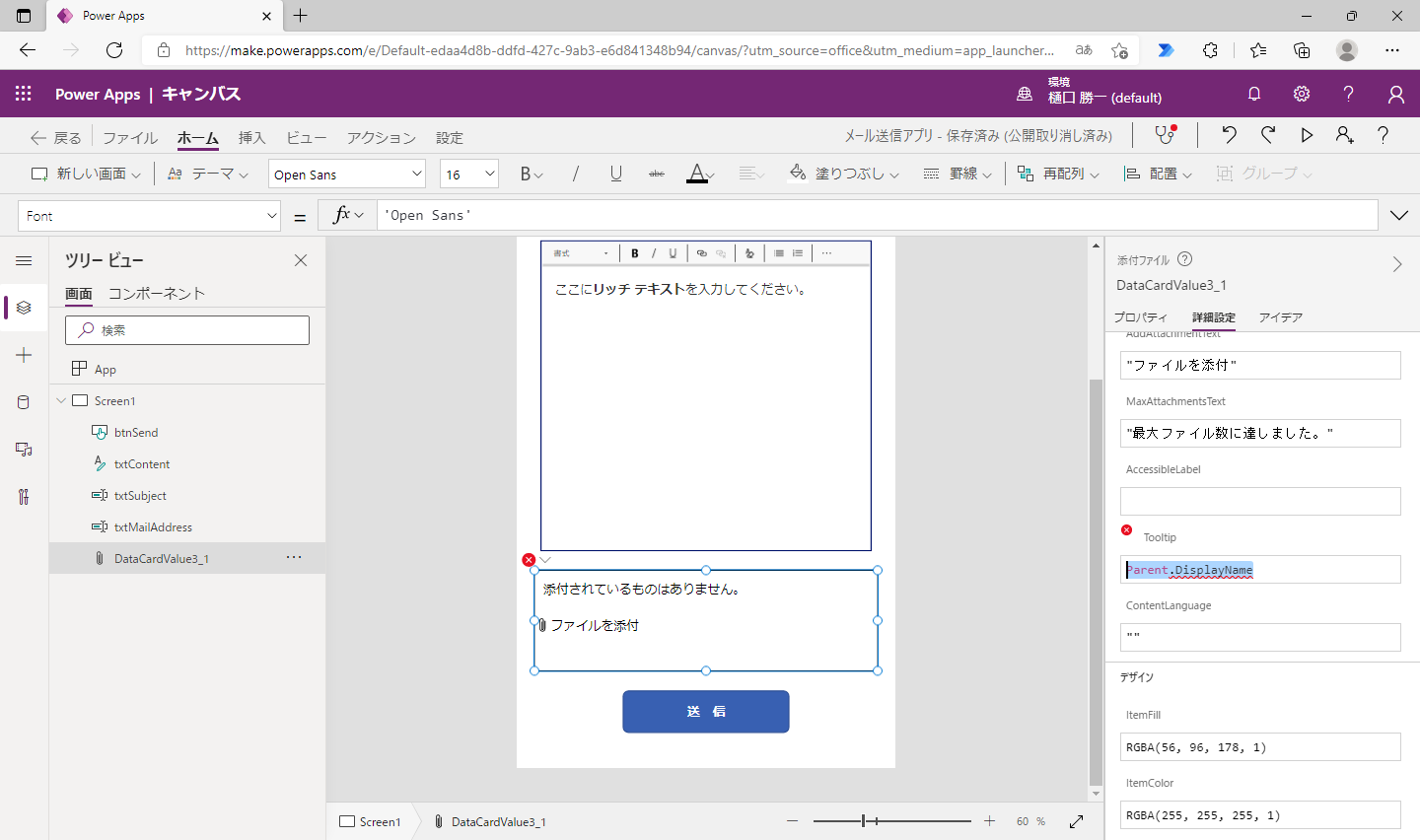
Task: Click the tree view search box
Action: click(187, 330)
